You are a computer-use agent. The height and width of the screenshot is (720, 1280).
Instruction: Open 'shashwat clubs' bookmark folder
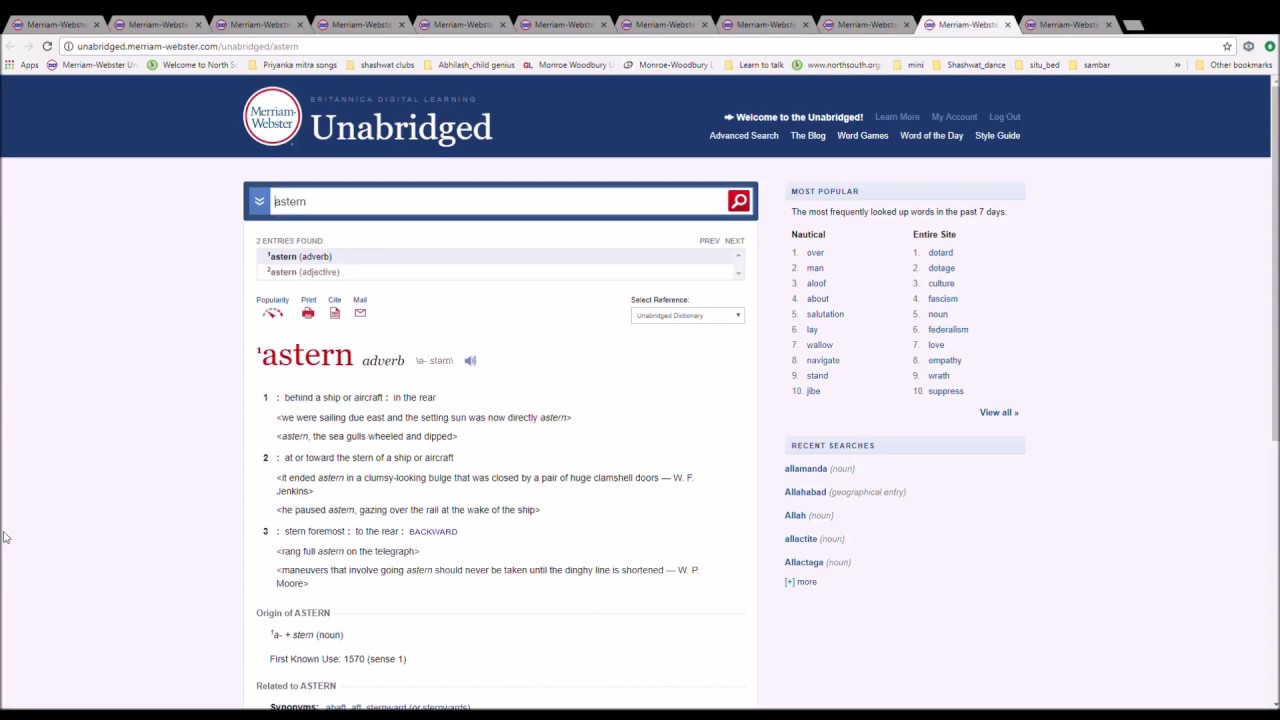point(380,65)
